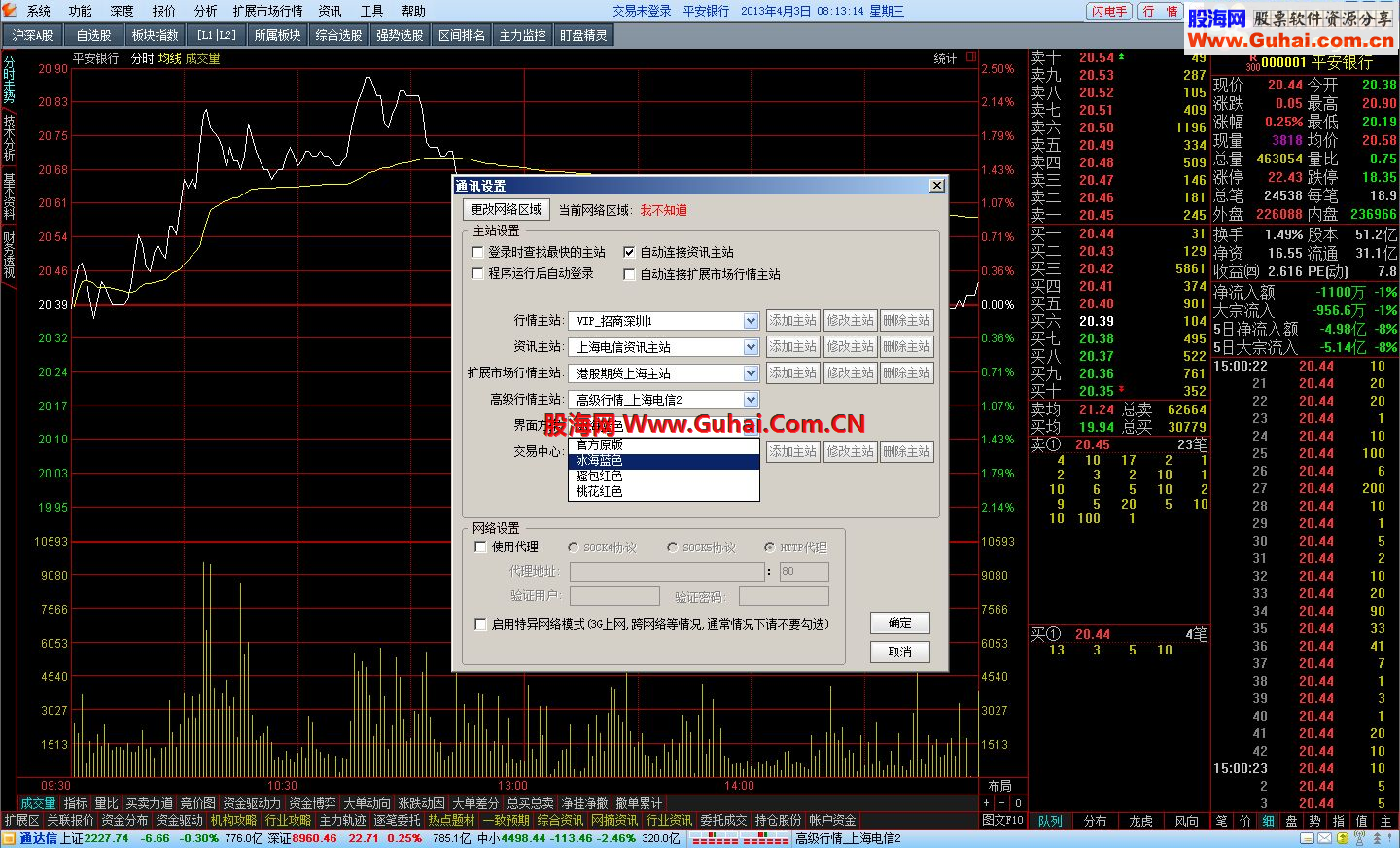
Task: Switch to the 板块指数 tab
Action: (x=156, y=35)
